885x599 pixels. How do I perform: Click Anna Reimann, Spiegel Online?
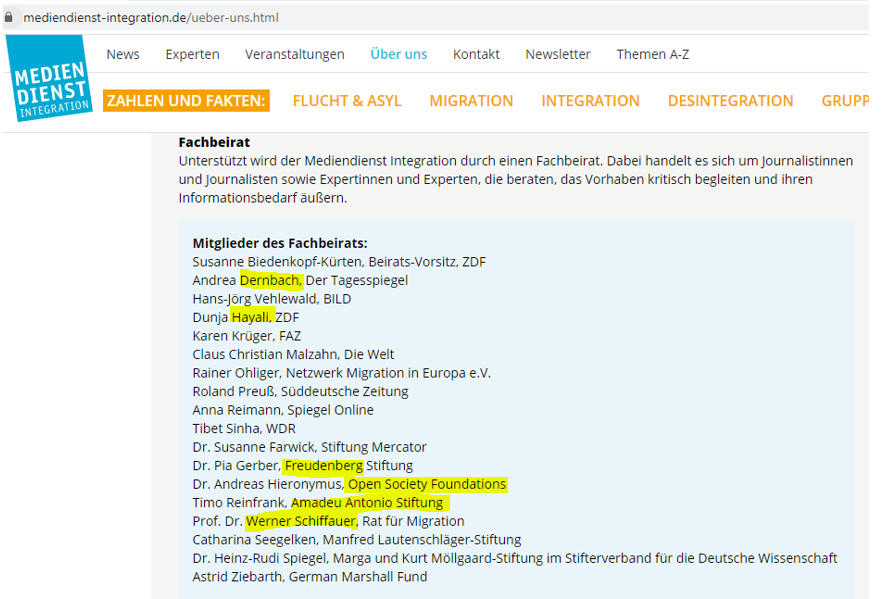coord(283,410)
